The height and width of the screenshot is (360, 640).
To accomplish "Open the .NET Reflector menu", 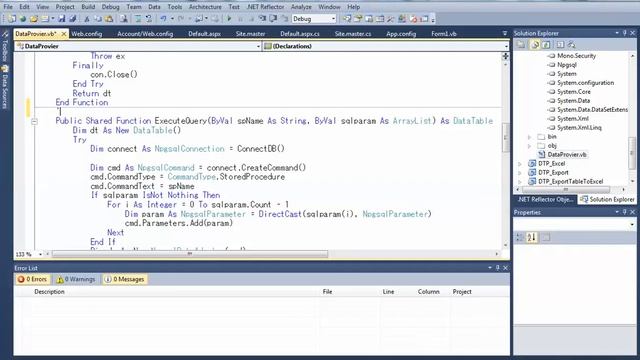I will pyautogui.click(x=265, y=7).
